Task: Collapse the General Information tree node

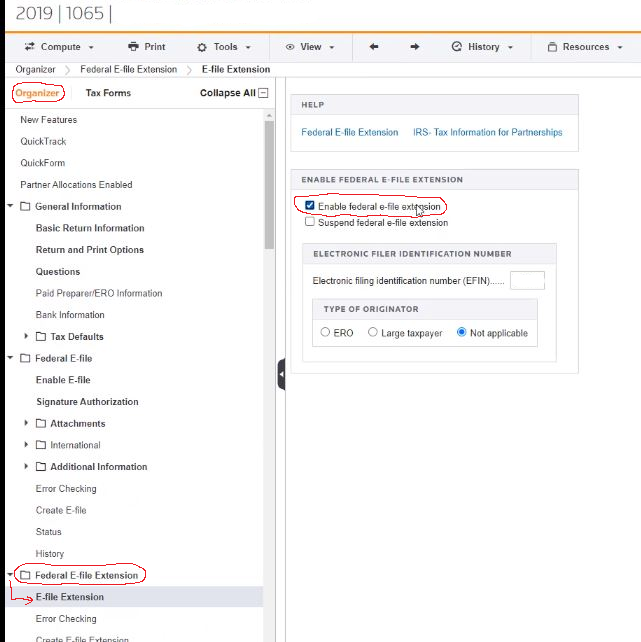Action: tap(10, 206)
